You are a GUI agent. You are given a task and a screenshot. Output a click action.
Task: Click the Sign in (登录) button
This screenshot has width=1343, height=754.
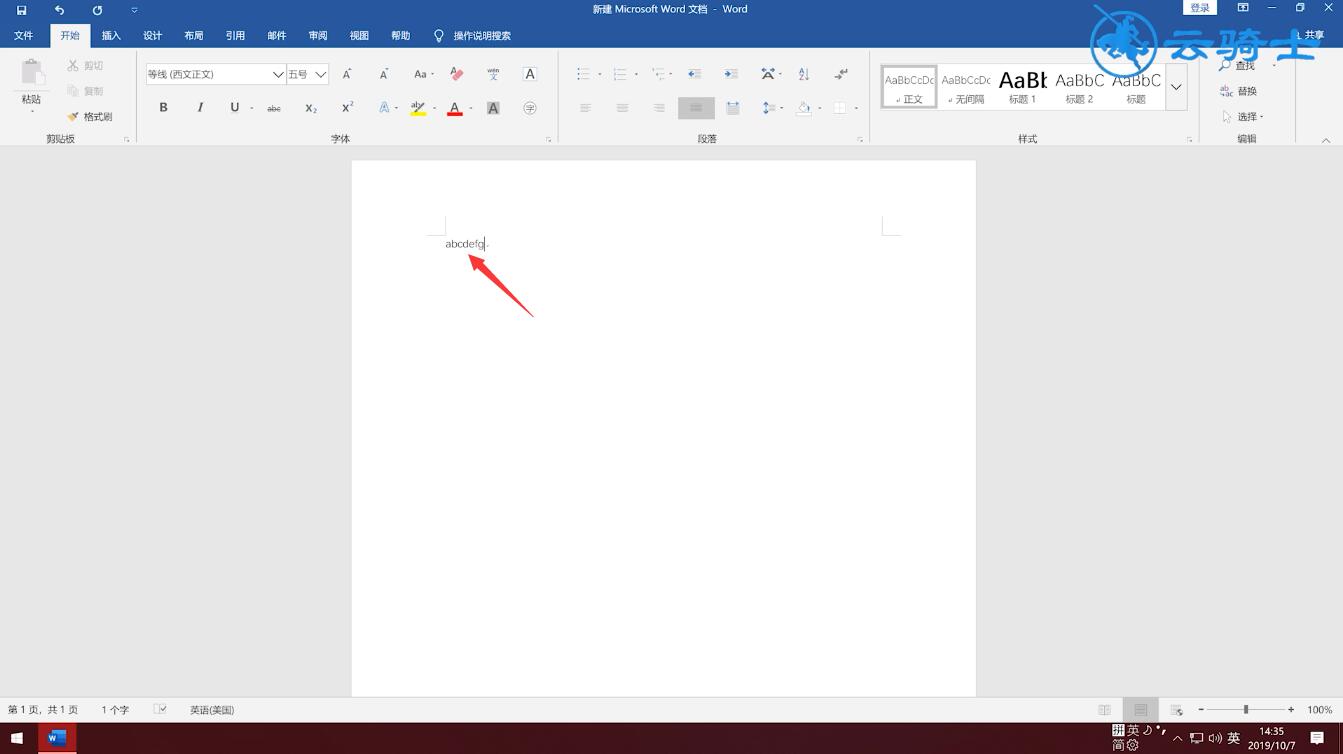(x=1200, y=8)
